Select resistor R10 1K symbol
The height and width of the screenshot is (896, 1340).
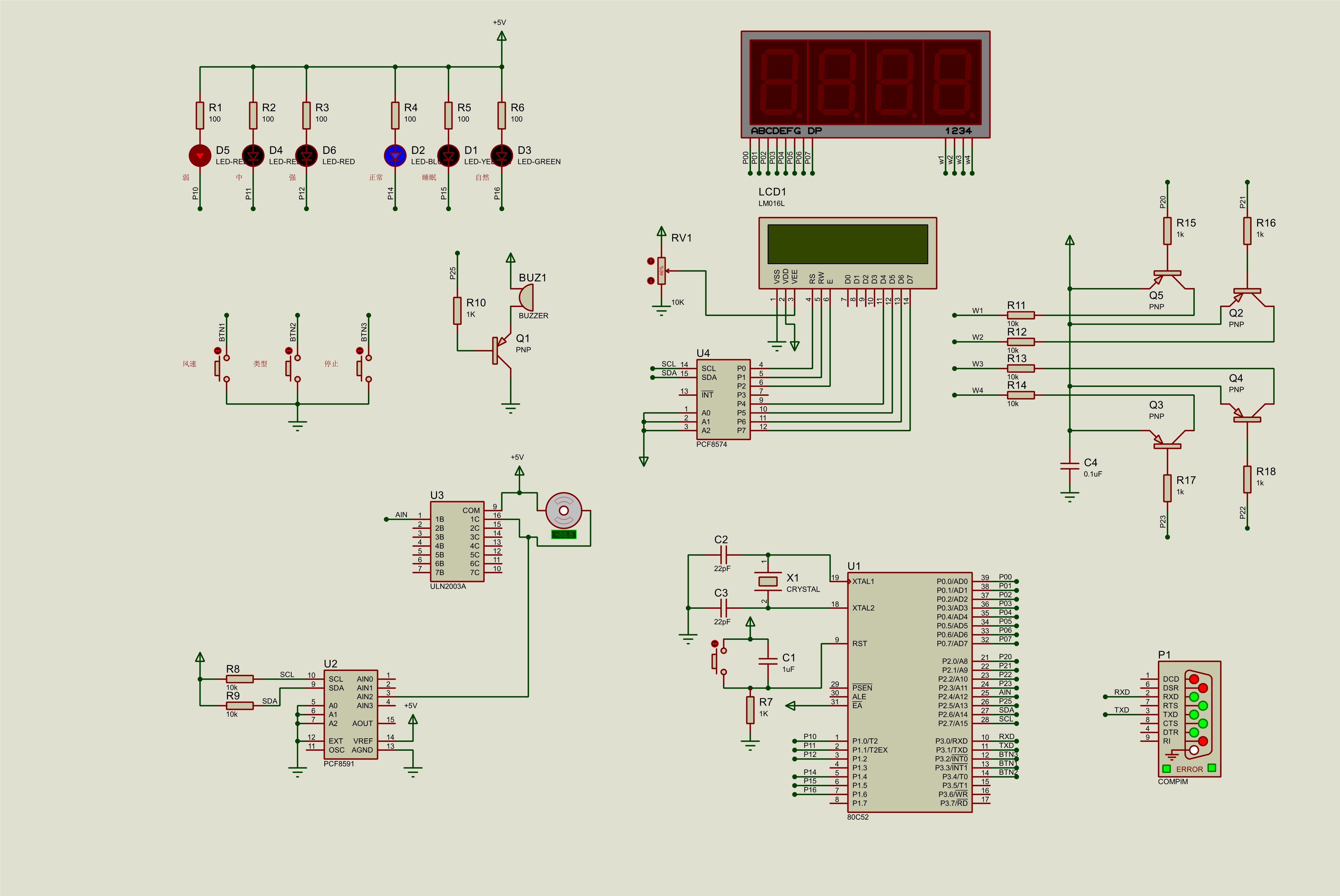point(457,310)
